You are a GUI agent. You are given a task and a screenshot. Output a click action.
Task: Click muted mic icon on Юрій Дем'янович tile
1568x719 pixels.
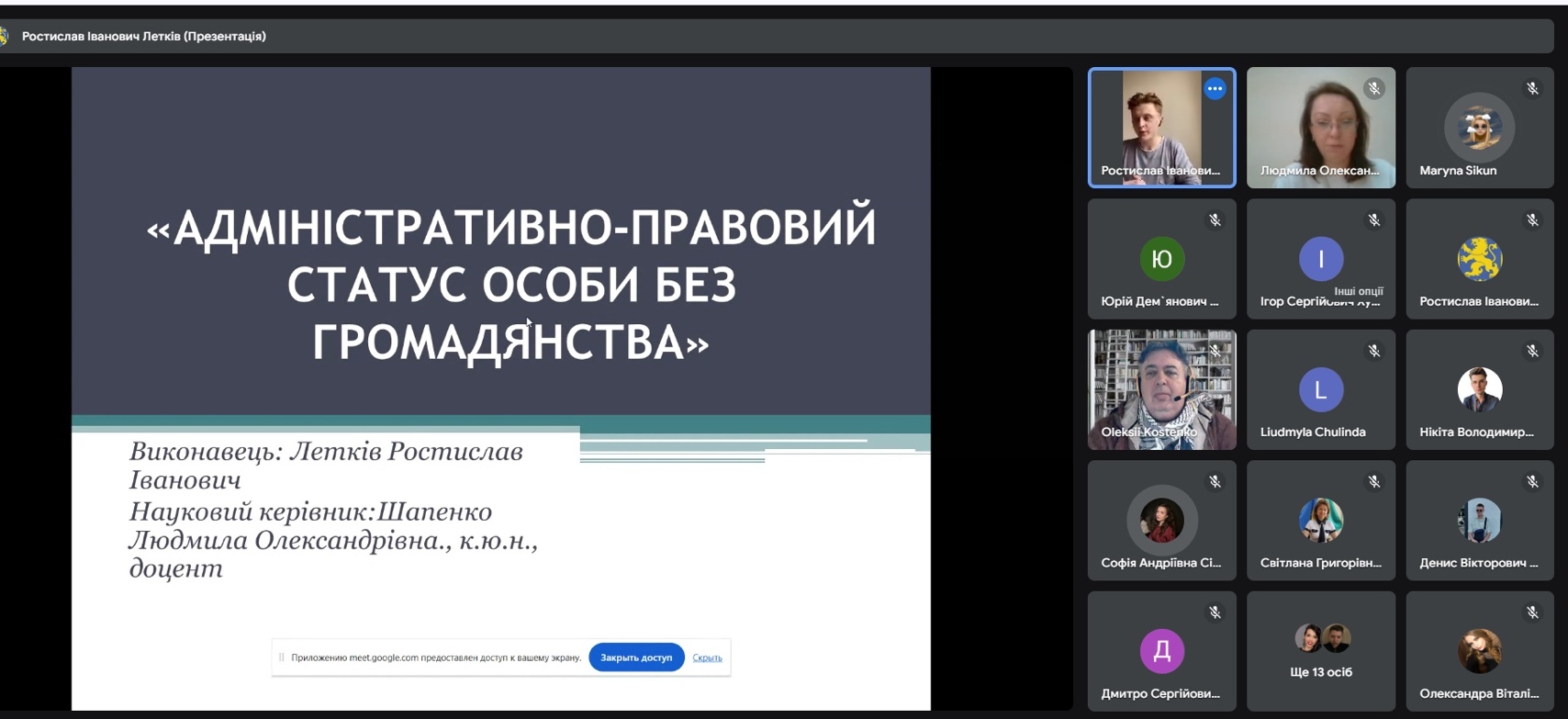[x=1215, y=220]
